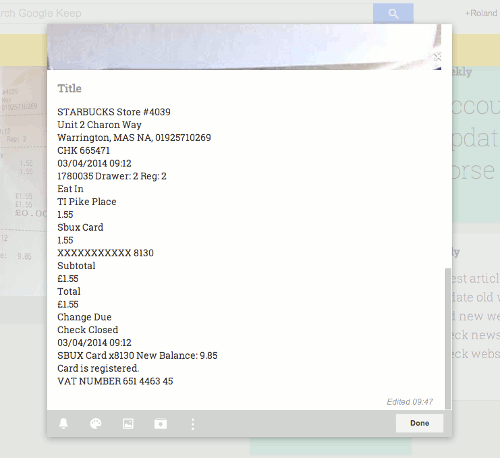The image size is (500, 458).
Task: Click 'SBUX Card x8130 New Balance: 9.85'
Action: pyautogui.click(x=137, y=355)
